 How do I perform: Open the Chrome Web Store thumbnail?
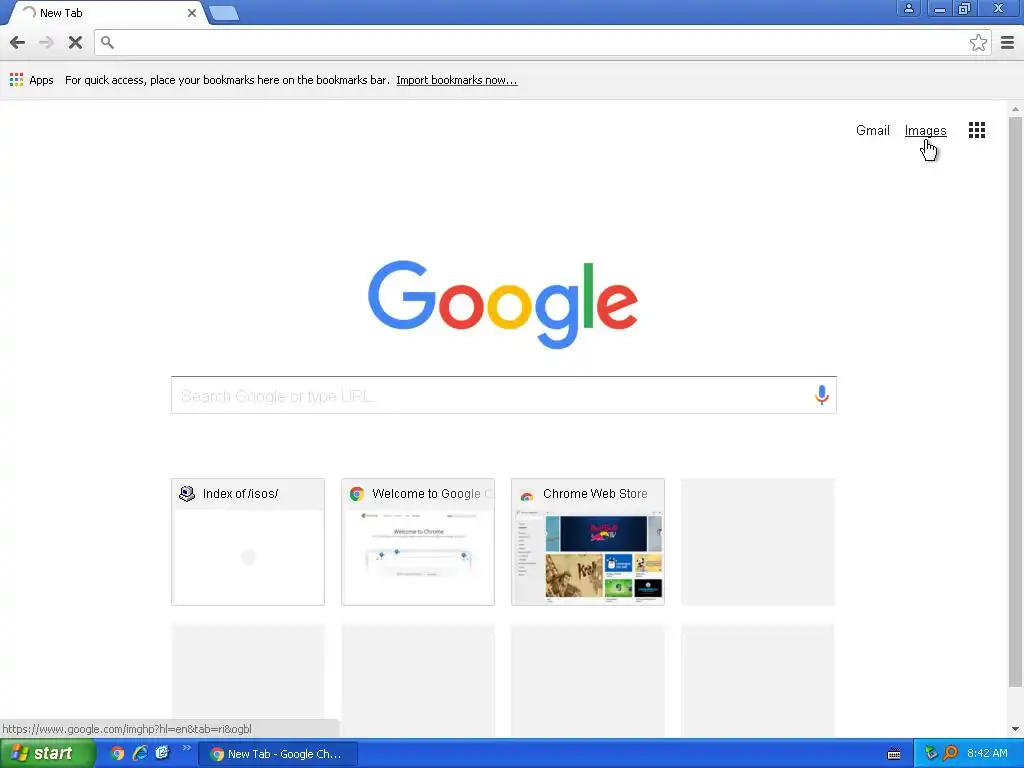tap(588, 541)
